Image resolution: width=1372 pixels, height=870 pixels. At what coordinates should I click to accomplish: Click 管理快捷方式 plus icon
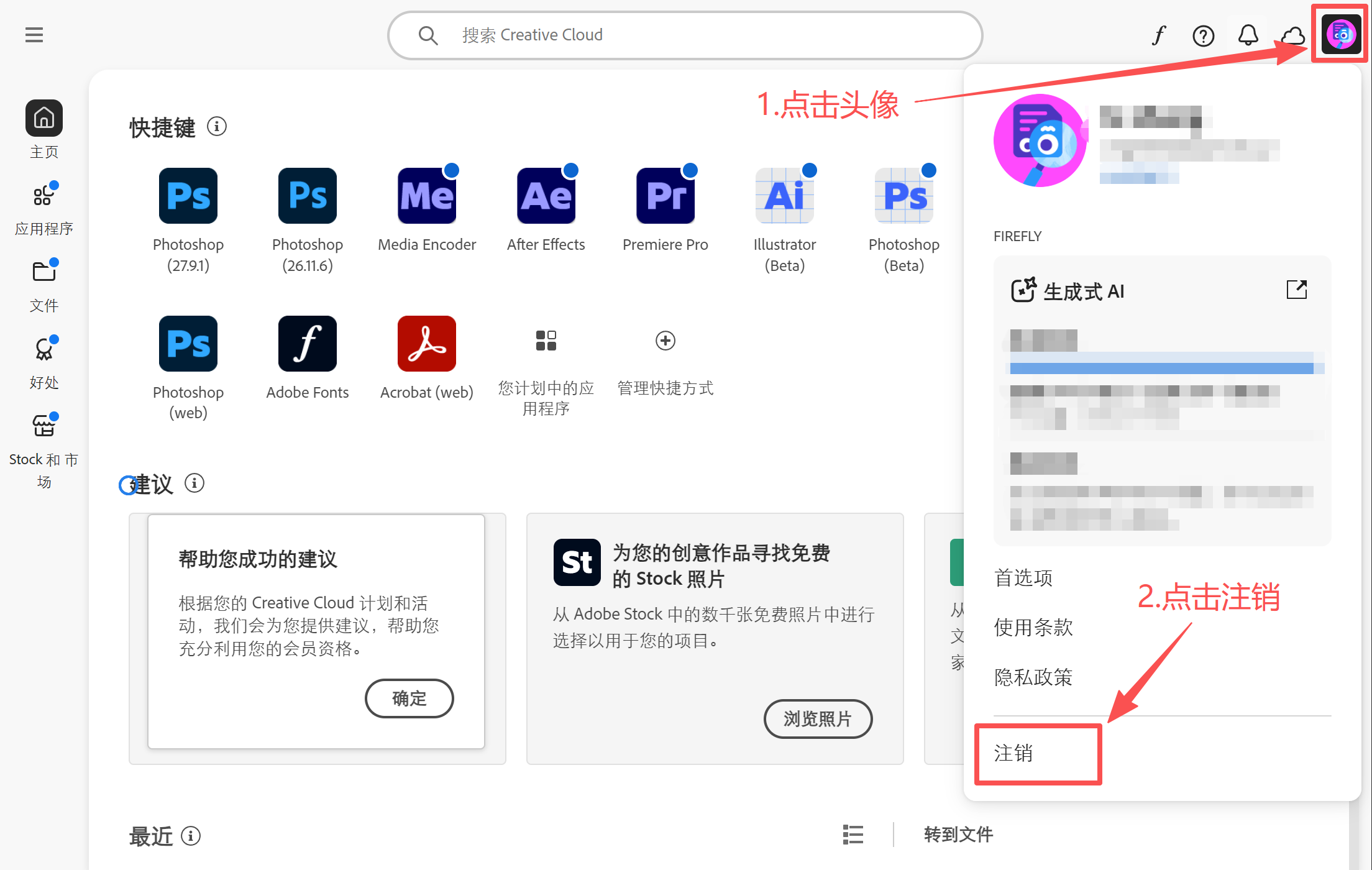(x=665, y=341)
